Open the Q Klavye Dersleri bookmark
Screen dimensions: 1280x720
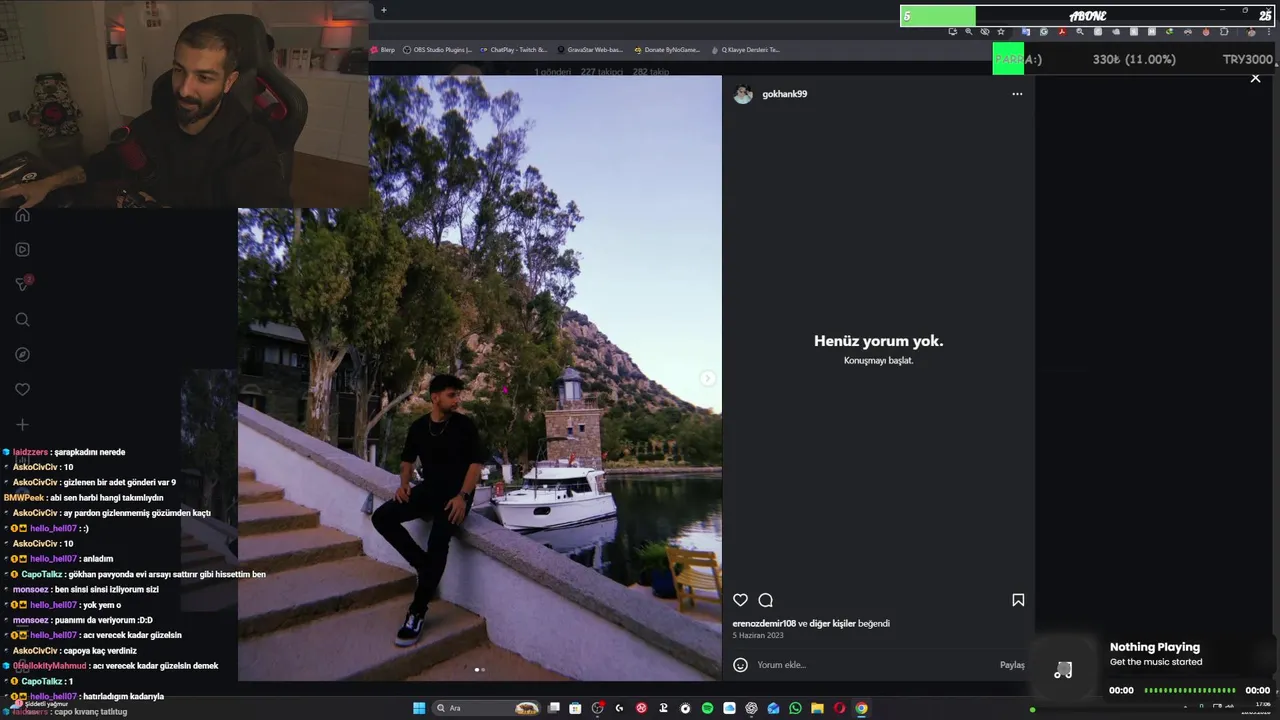point(745,49)
